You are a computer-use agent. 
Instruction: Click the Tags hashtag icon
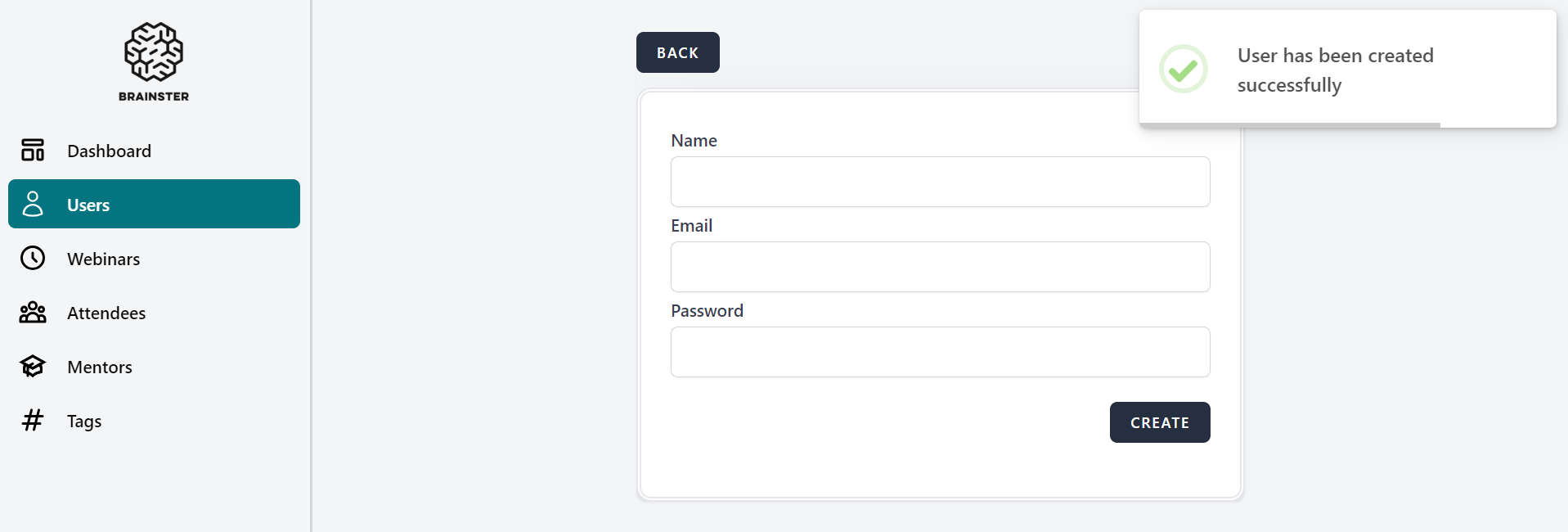(33, 421)
